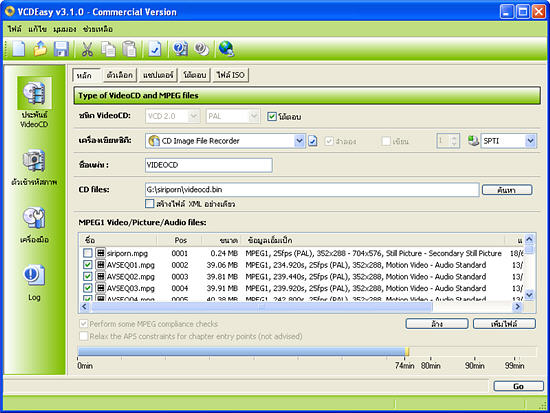Open the tools sidebar icon with wrench
The image size is (550, 413).
coord(34,218)
